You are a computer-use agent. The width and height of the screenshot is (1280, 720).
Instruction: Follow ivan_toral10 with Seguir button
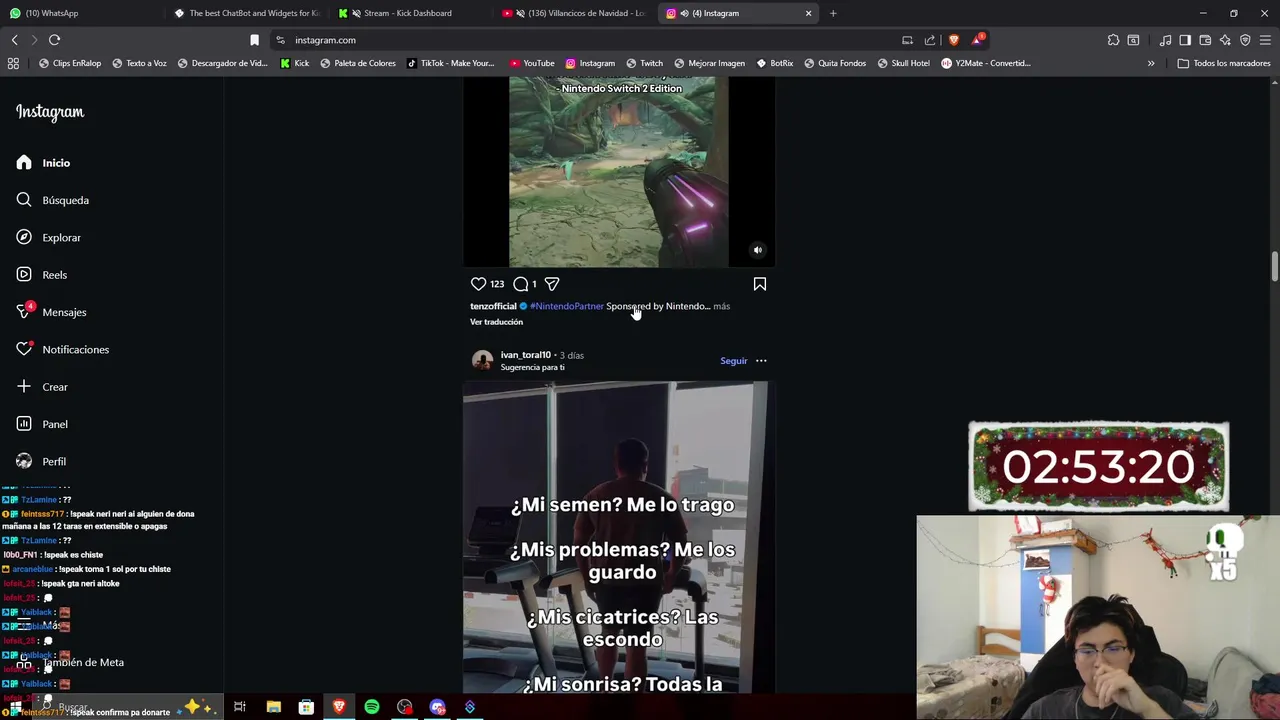pos(734,361)
